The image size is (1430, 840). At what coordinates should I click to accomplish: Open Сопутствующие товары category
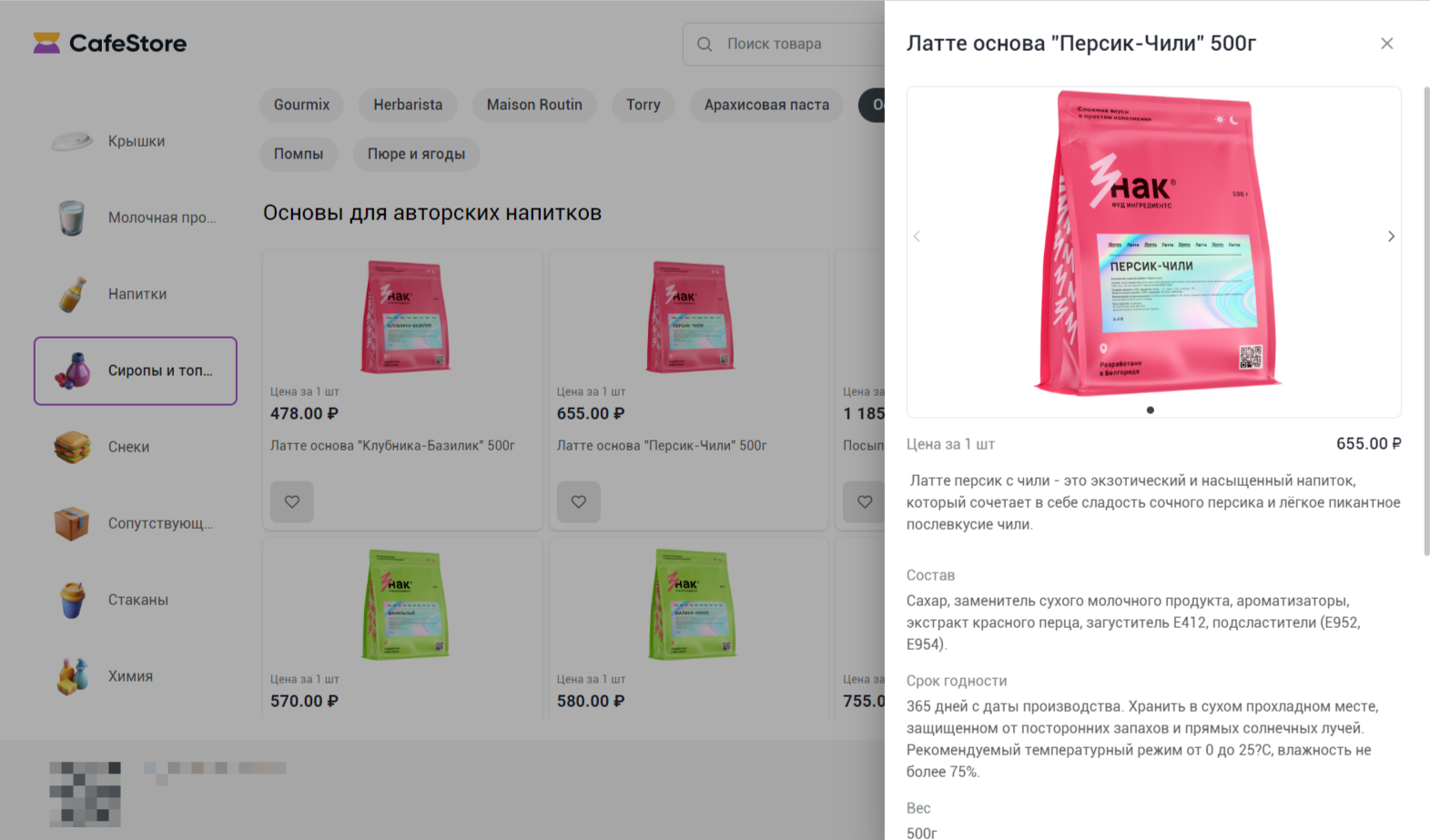pyautogui.click(x=136, y=523)
